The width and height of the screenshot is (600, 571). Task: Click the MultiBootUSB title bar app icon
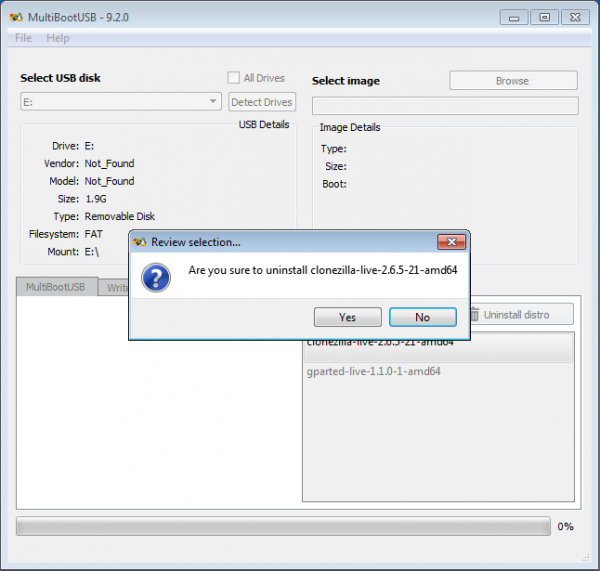pos(16,17)
